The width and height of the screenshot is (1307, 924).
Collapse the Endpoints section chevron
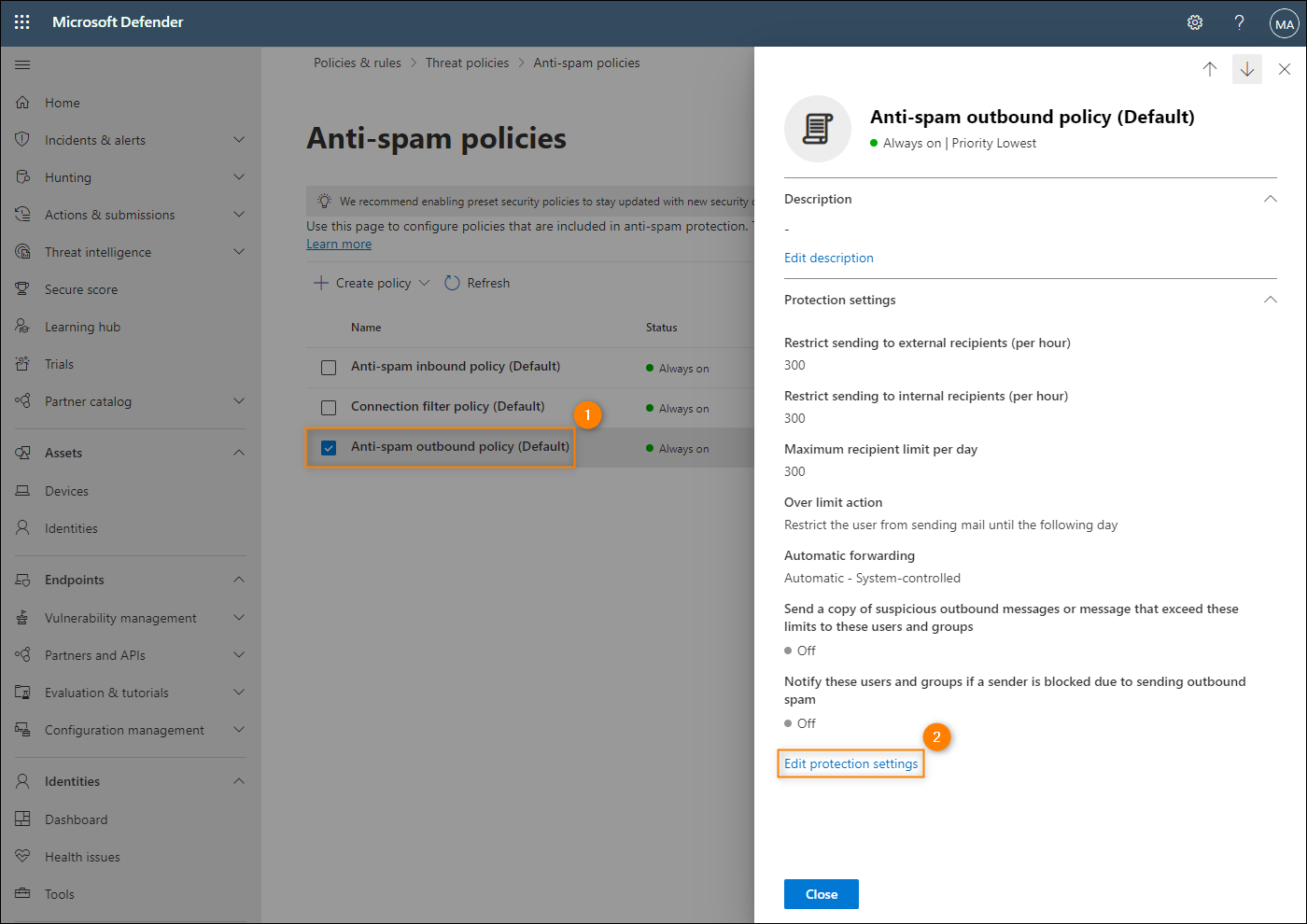pos(239,580)
